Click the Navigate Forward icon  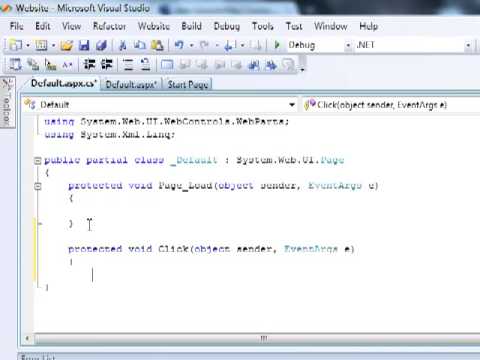pyautogui.click(x=256, y=45)
